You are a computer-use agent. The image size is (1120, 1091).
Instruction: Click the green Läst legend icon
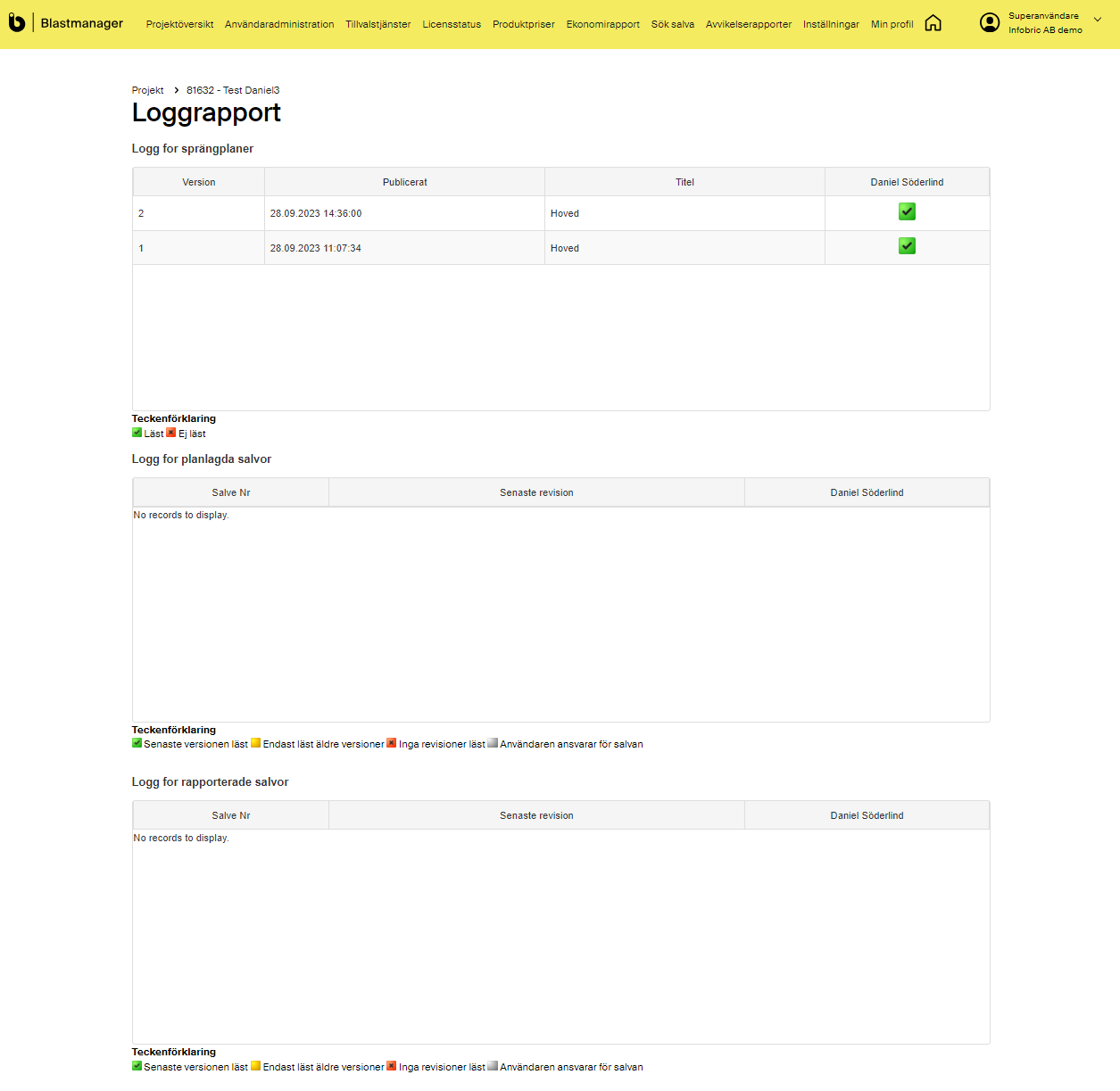pos(137,433)
